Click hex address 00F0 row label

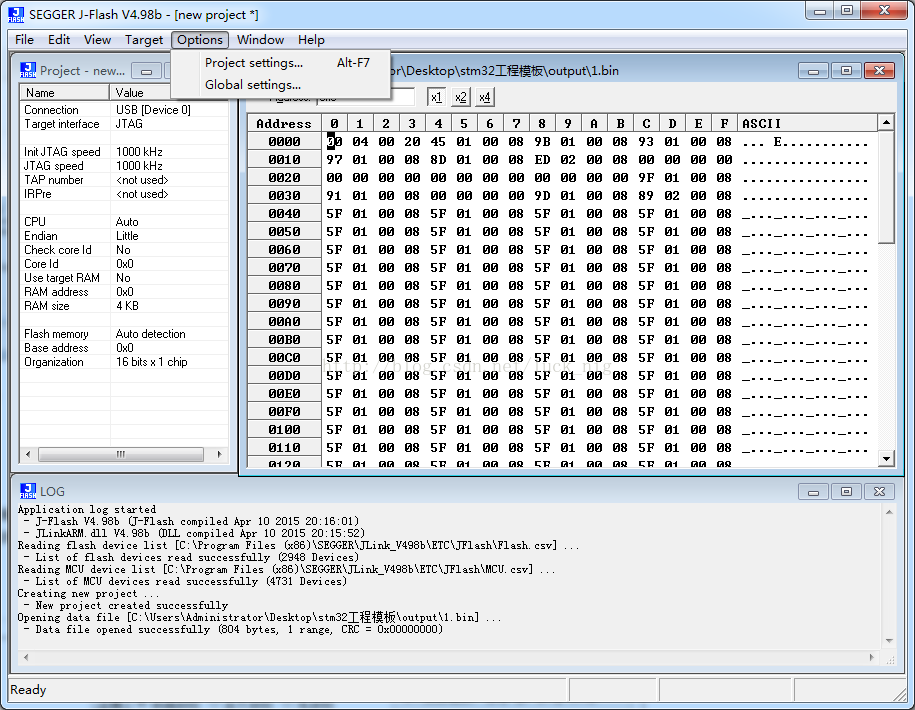point(284,412)
